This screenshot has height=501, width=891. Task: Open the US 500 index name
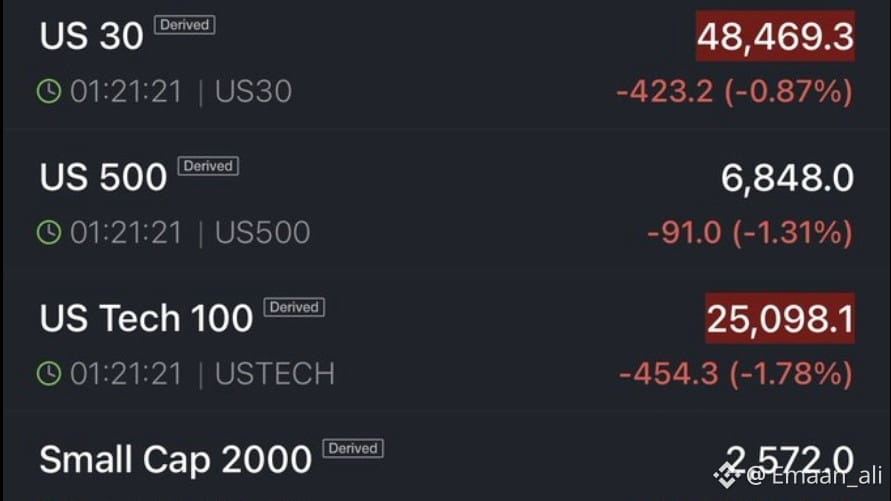103,178
